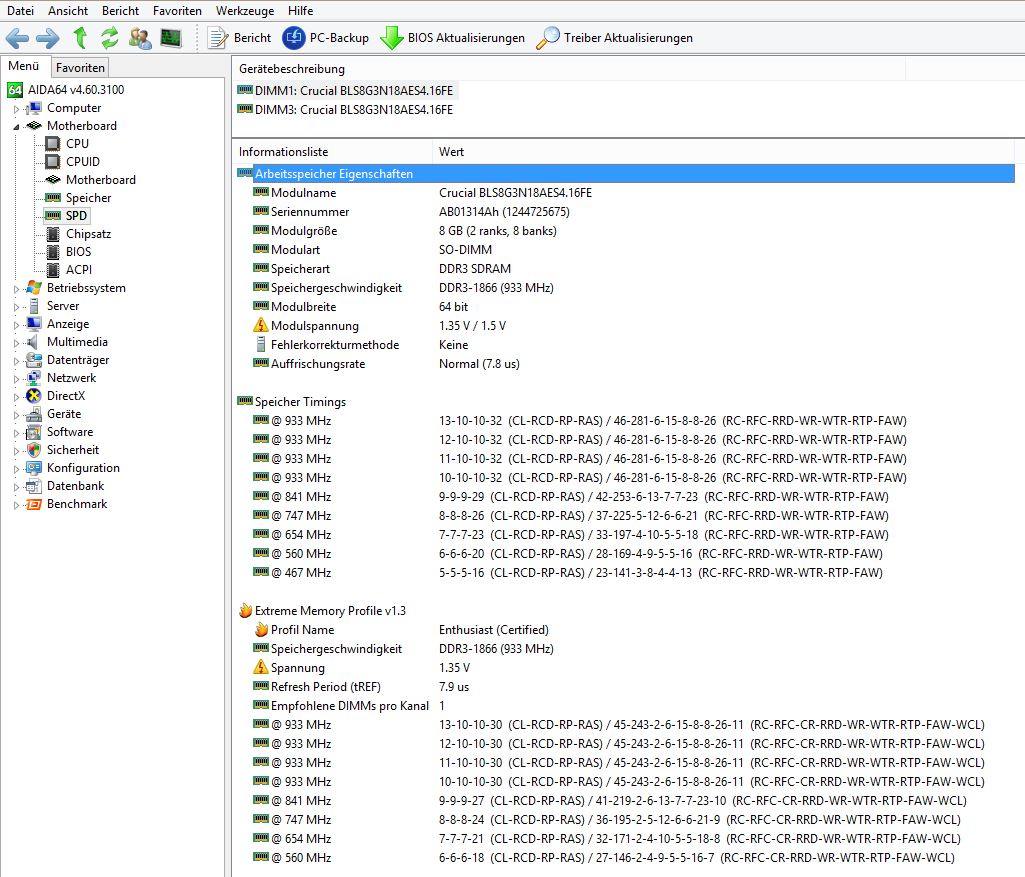Click the Konfiguration tree icon

(x=33, y=468)
